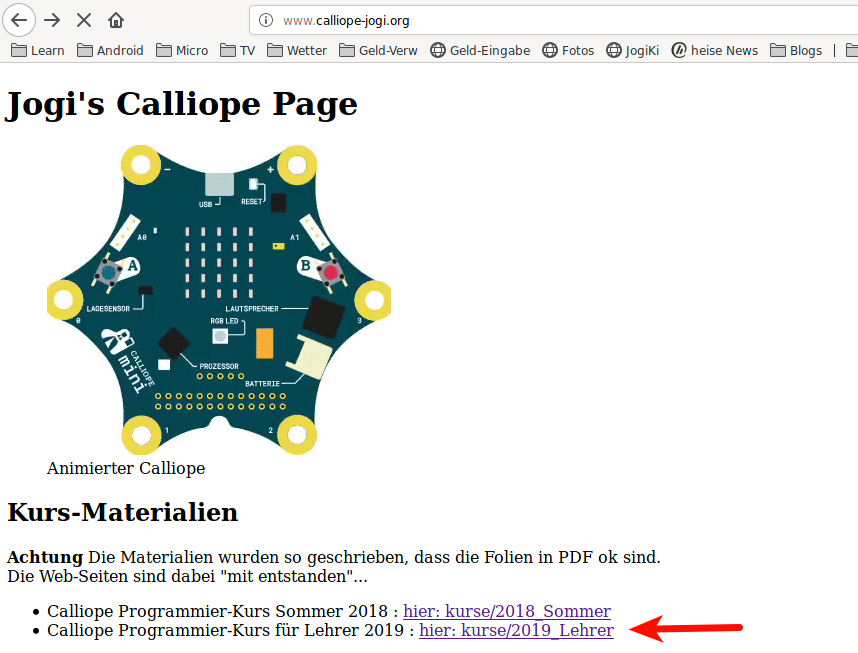Viewport: 858px width, 653px height.
Task: Click the Animierter Calliope caption
Action: point(126,468)
